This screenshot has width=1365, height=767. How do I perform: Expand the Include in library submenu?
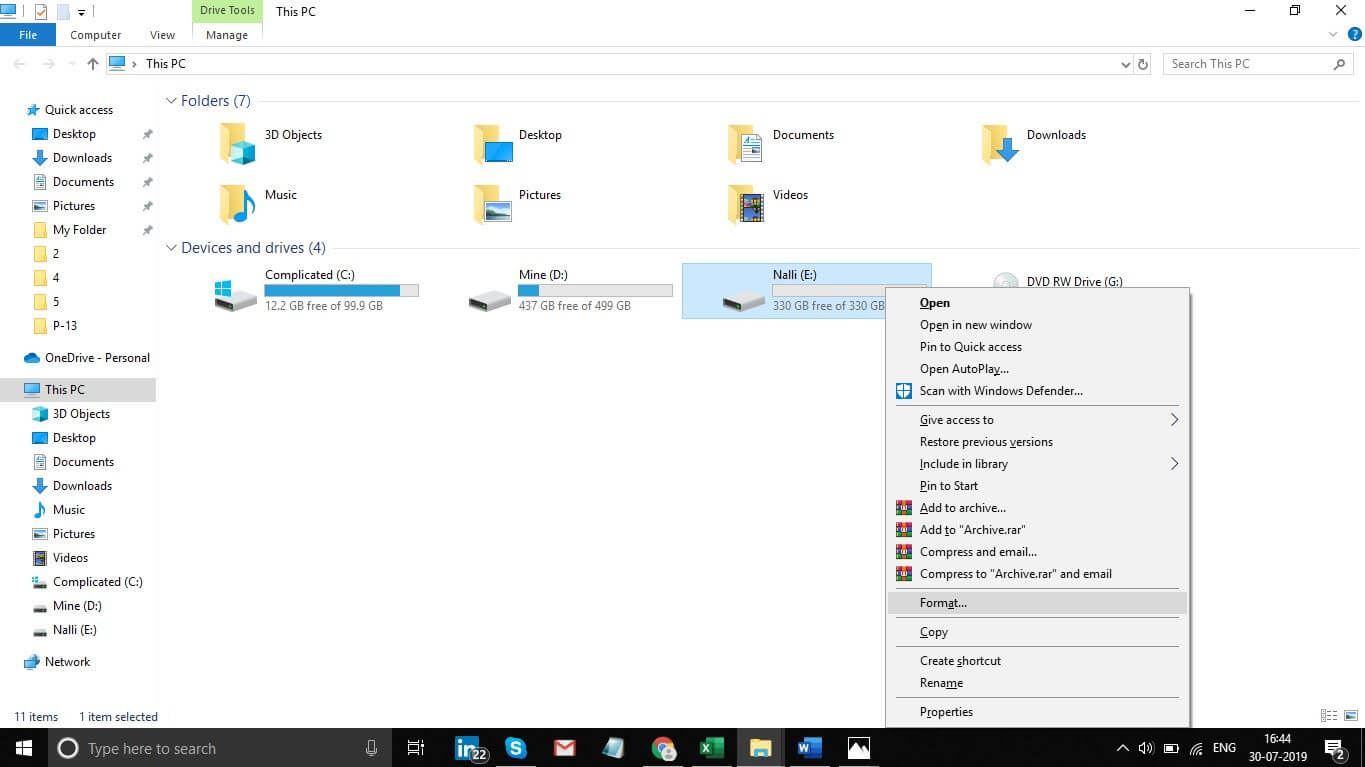[x=1175, y=464]
